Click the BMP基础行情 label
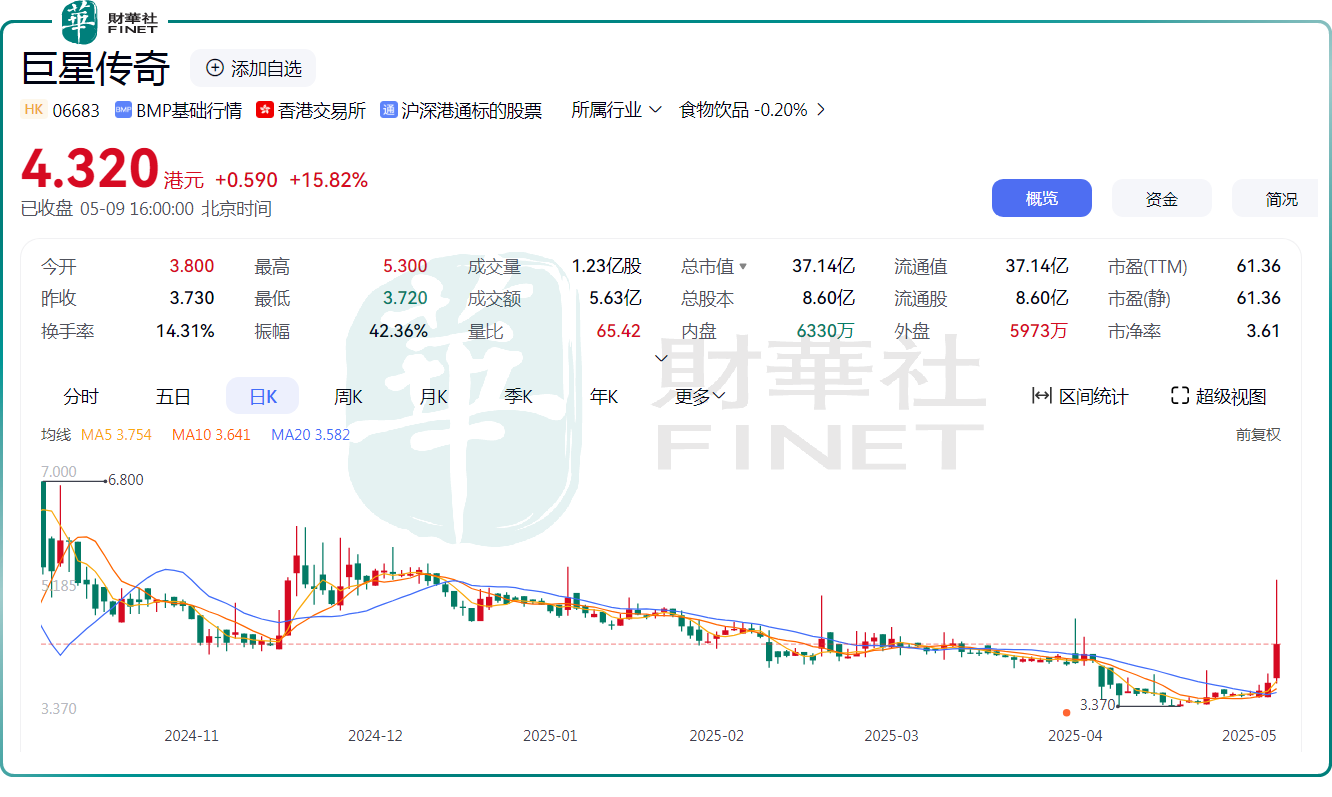This screenshot has height=797, width=1332. [189, 110]
